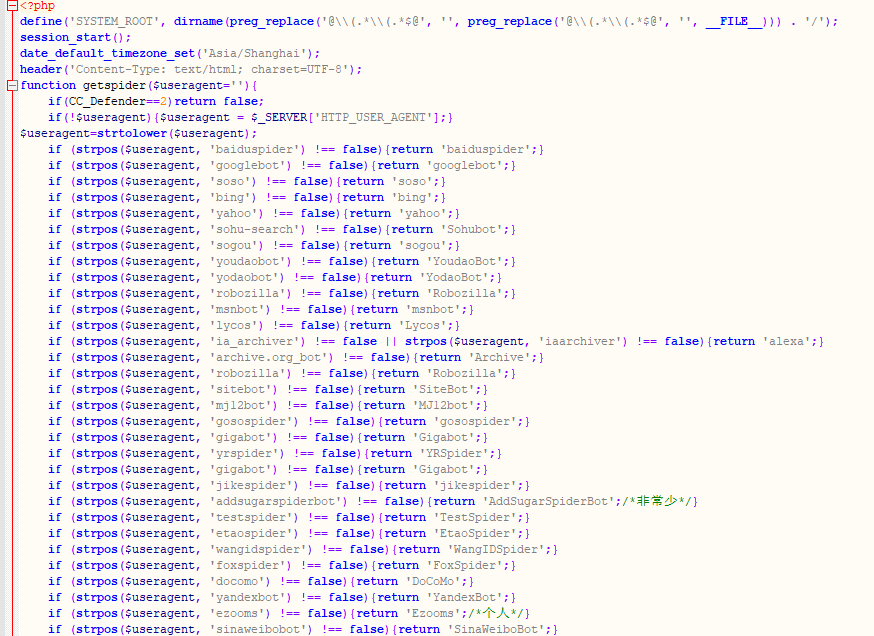
Task: Click the 'Asia/Shanghai' string literal
Action: click(x=254, y=54)
